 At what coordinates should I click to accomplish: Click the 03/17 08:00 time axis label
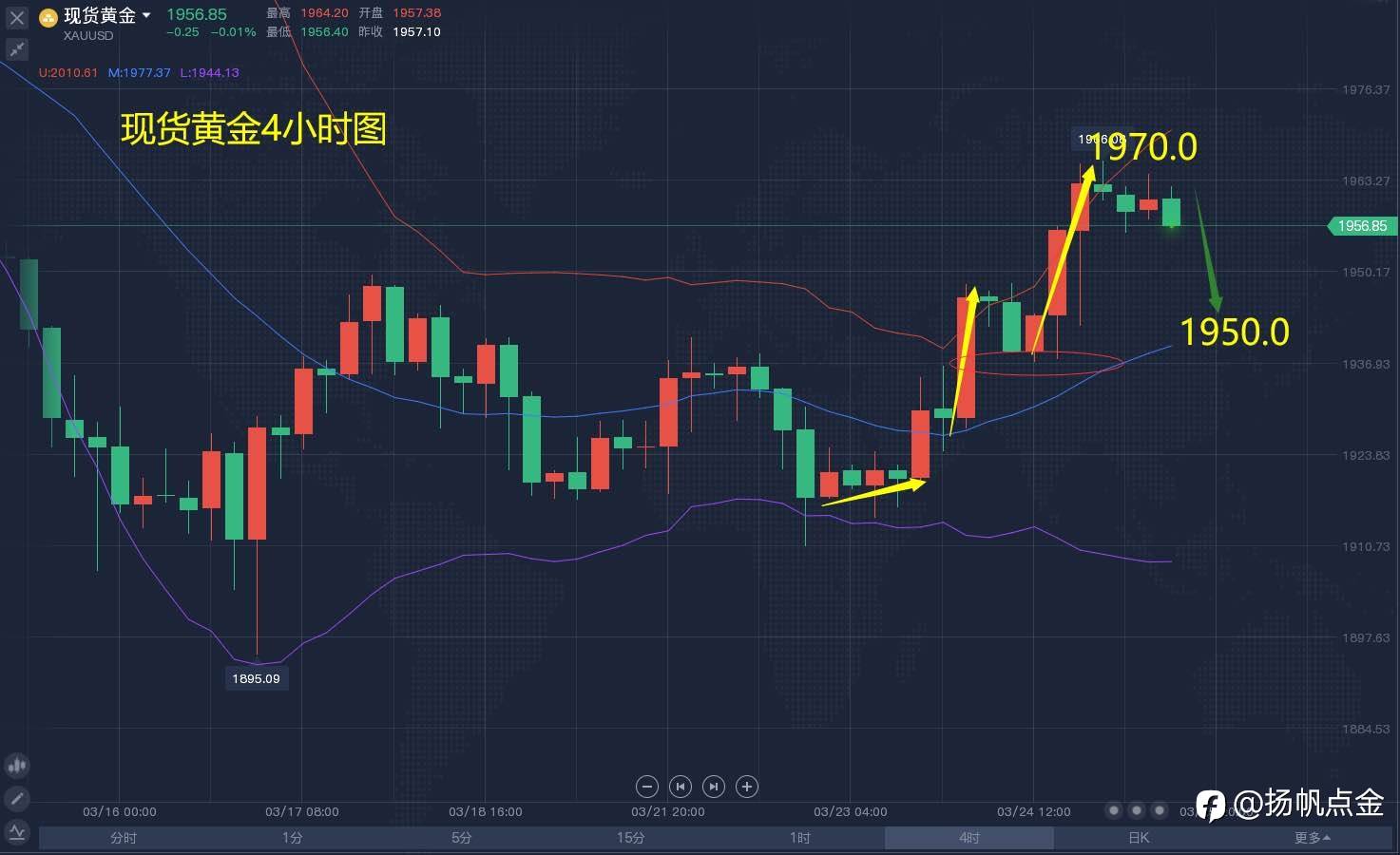click(302, 811)
